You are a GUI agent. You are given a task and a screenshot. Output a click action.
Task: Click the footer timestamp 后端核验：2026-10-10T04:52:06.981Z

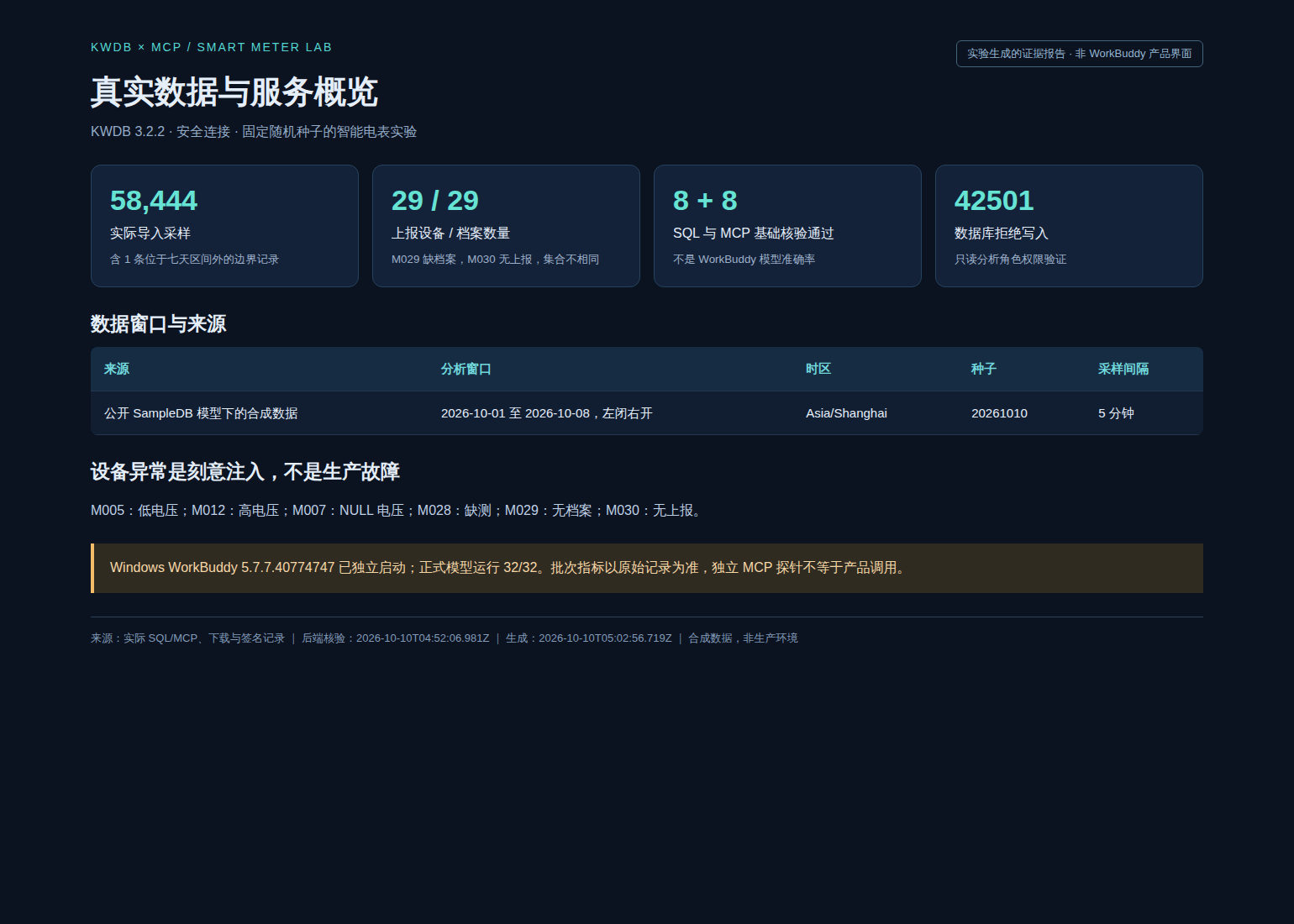coord(395,638)
